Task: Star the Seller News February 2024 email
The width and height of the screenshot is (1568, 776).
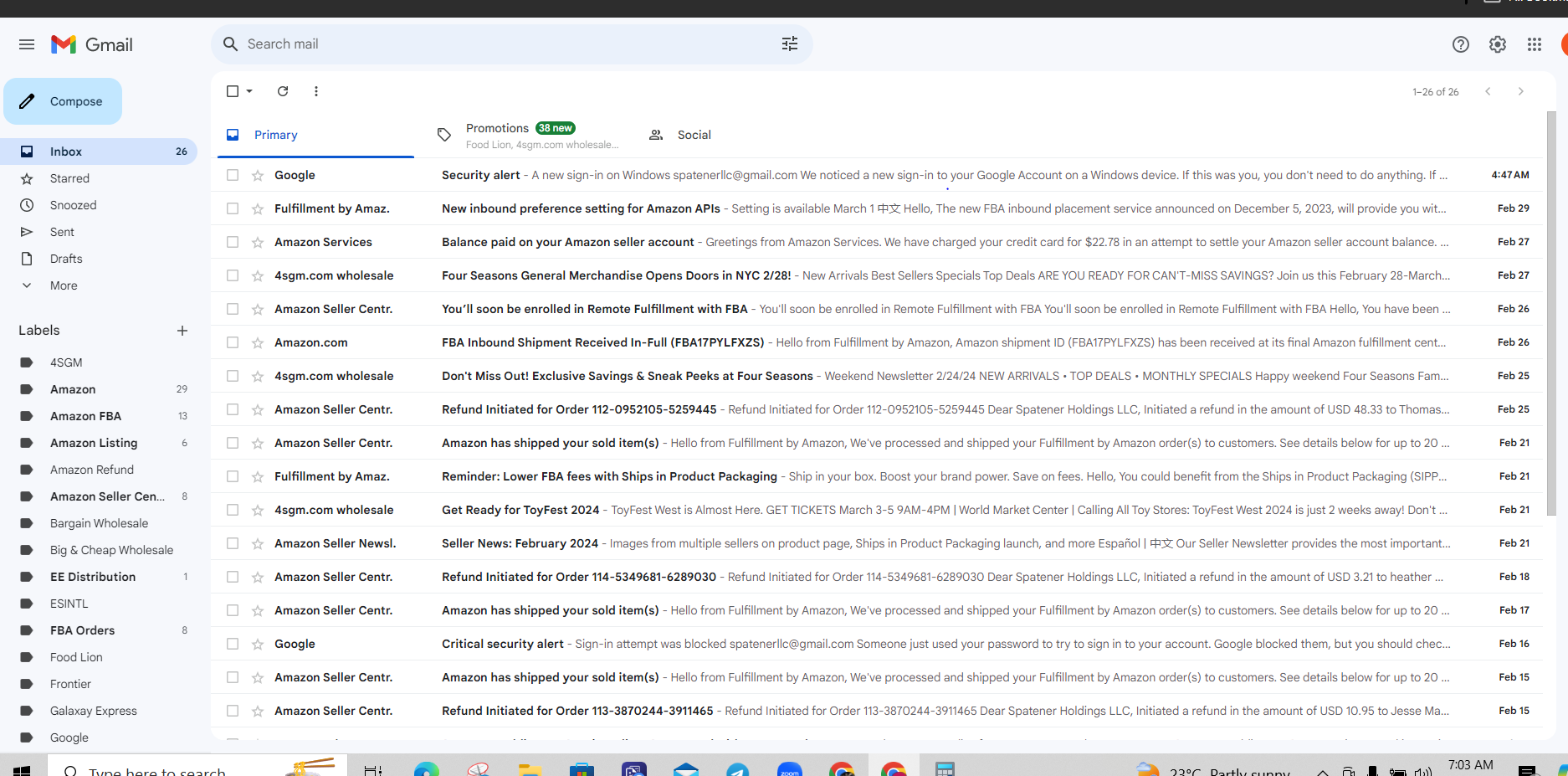Action: point(258,544)
